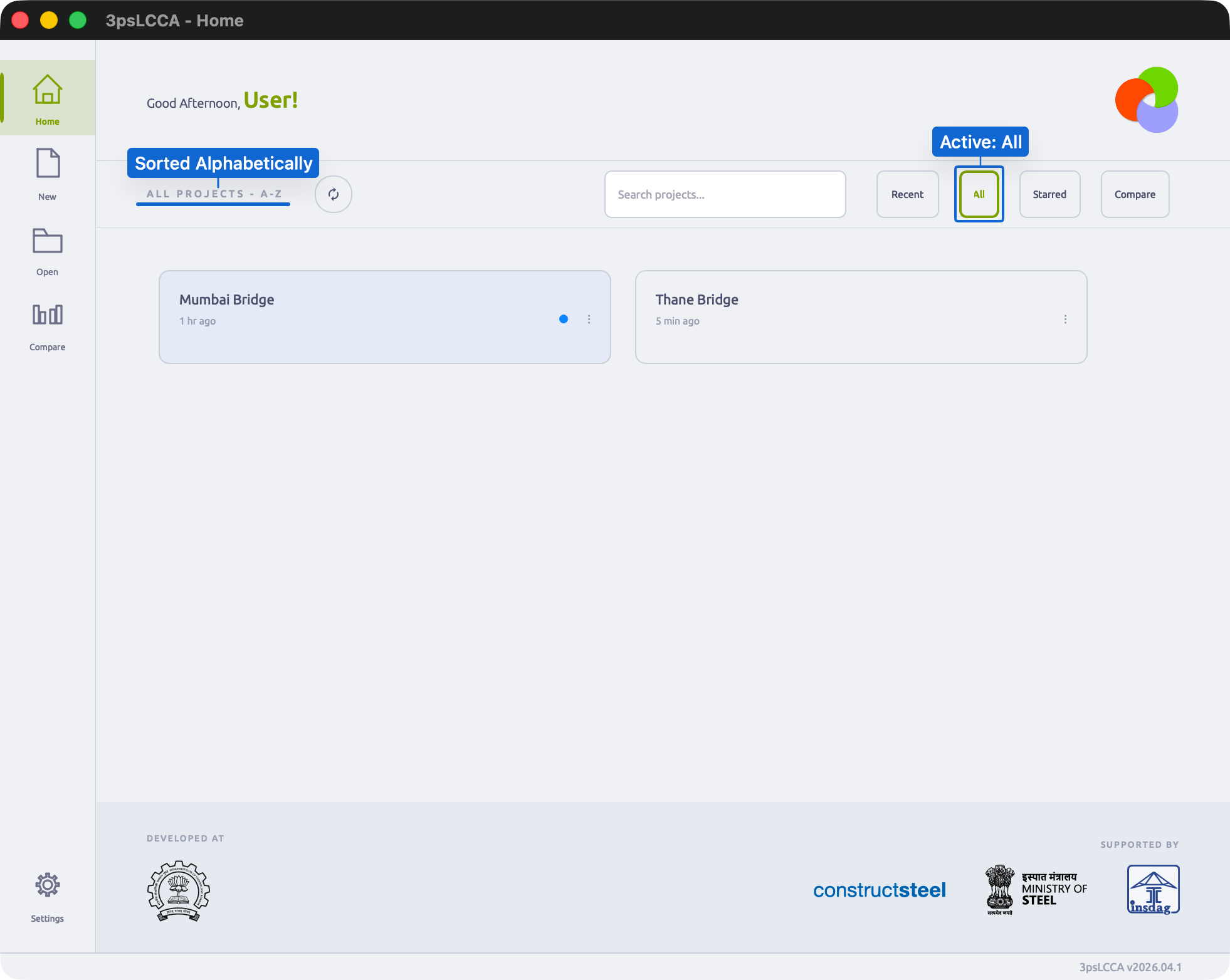Viewport: 1230px width, 980px height.
Task: Select the All projects filter
Action: coord(979,194)
